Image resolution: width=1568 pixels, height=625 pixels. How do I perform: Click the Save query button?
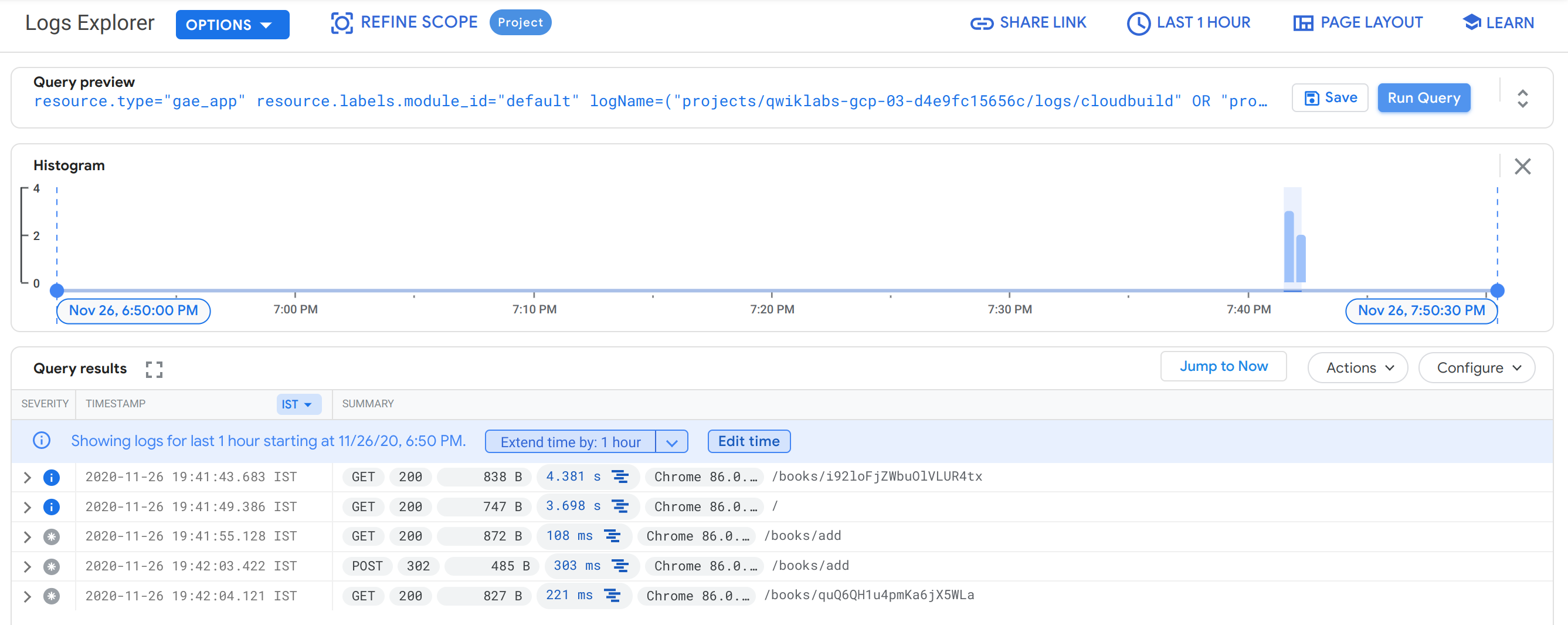[1329, 97]
